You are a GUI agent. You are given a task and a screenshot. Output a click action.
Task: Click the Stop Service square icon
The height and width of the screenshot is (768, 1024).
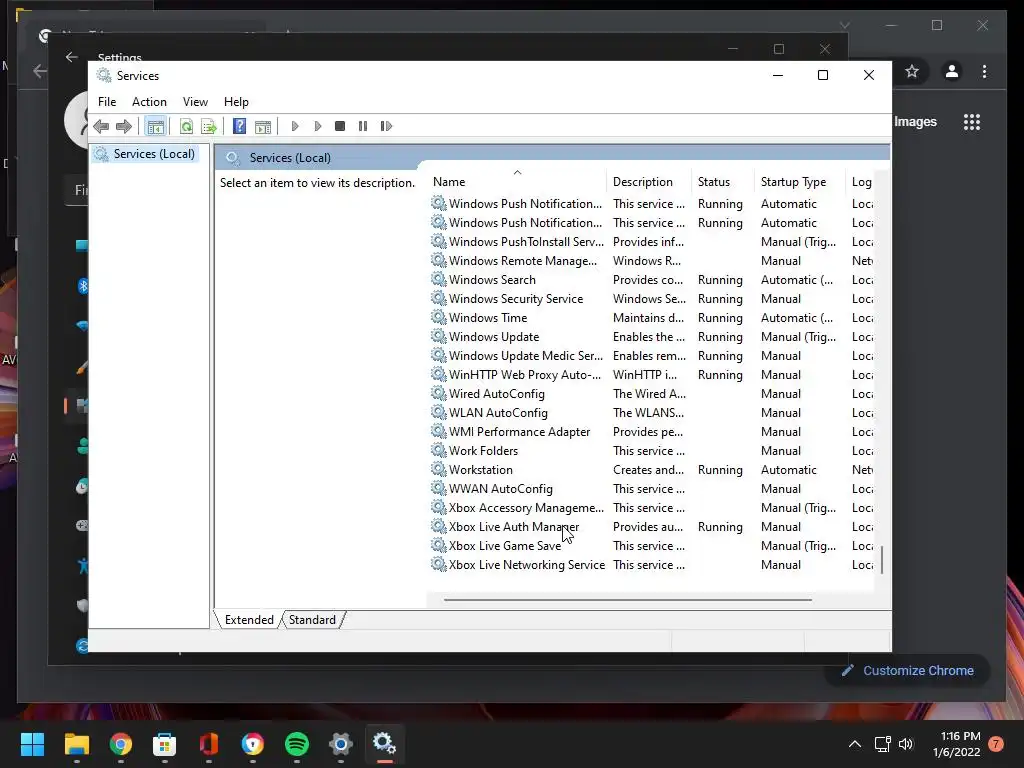coord(340,126)
